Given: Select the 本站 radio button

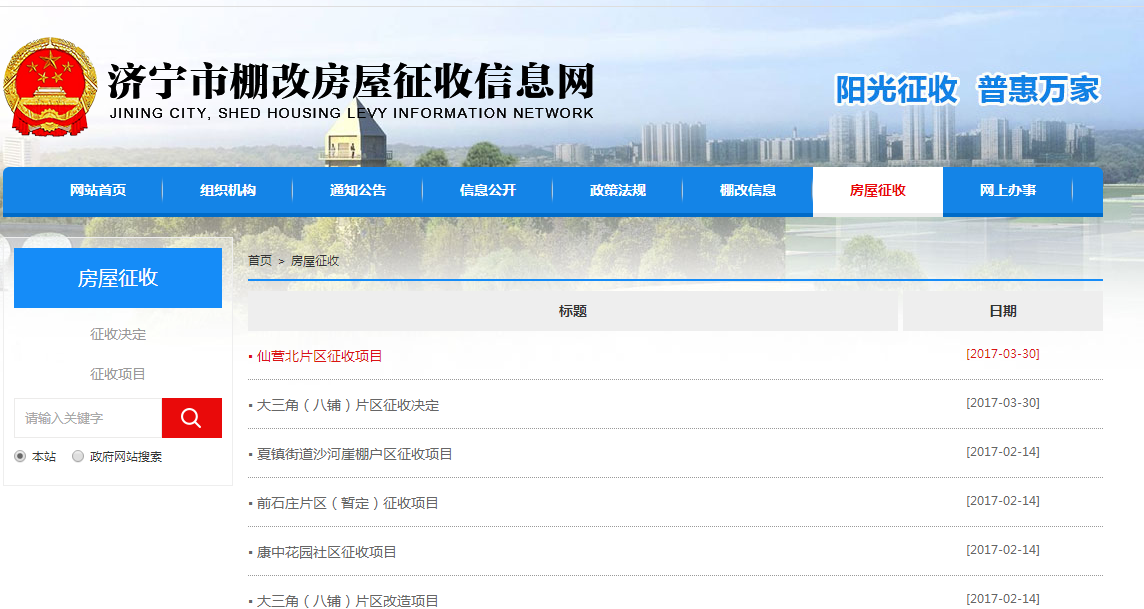Looking at the screenshot, I should click(20, 457).
